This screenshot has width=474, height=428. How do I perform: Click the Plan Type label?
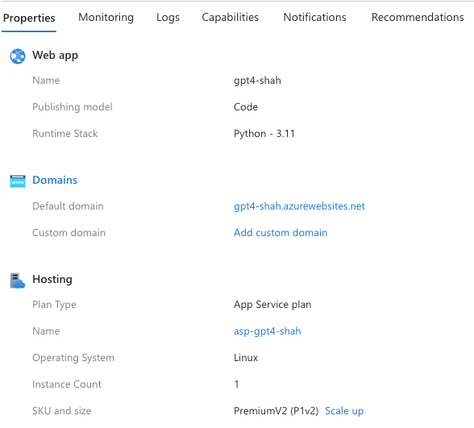pyautogui.click(x=54, y=305)
